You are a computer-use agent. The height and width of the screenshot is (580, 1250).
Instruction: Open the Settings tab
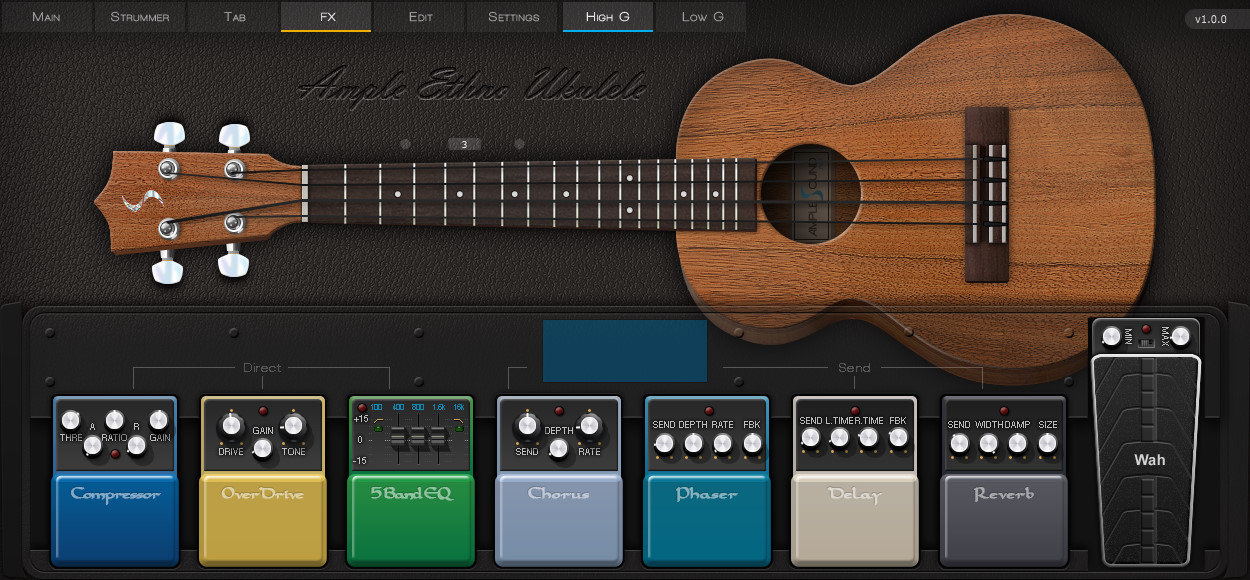pyautogui.click(x=514, y=17)
